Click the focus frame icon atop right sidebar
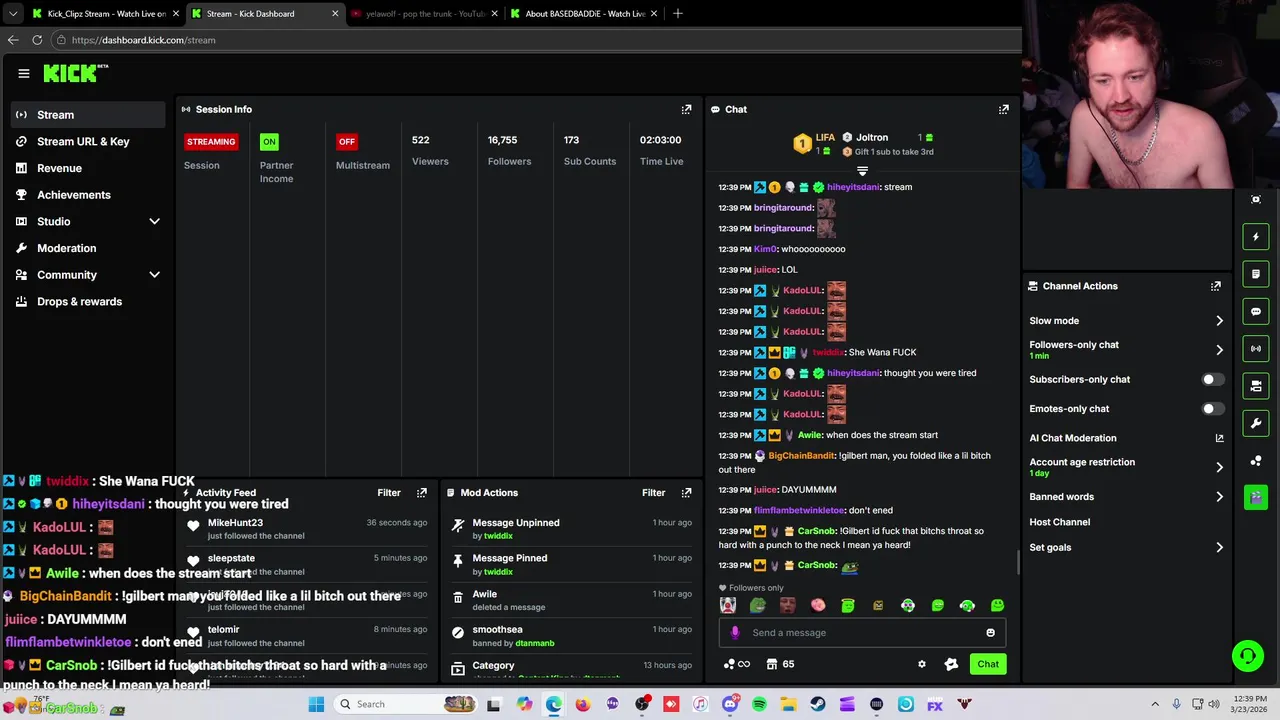Viewport: 1280px width, 720px height. (x=1256, y=199)
